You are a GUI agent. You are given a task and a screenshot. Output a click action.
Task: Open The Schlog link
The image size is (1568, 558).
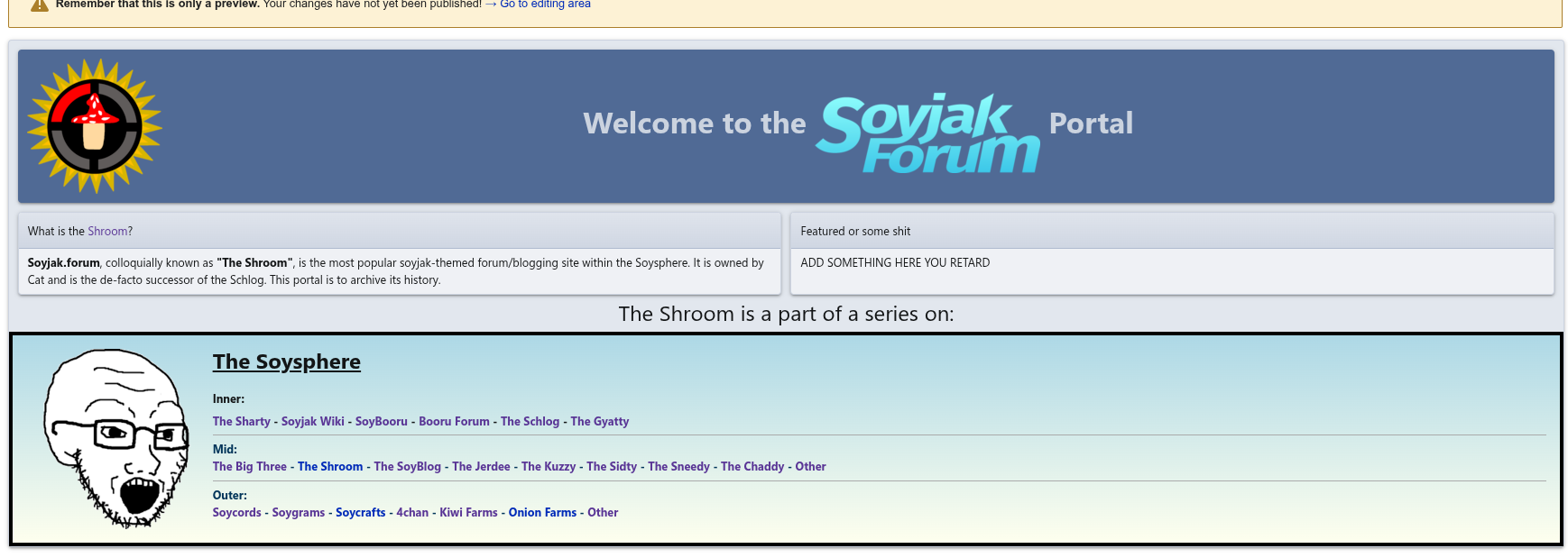[530, 421]
